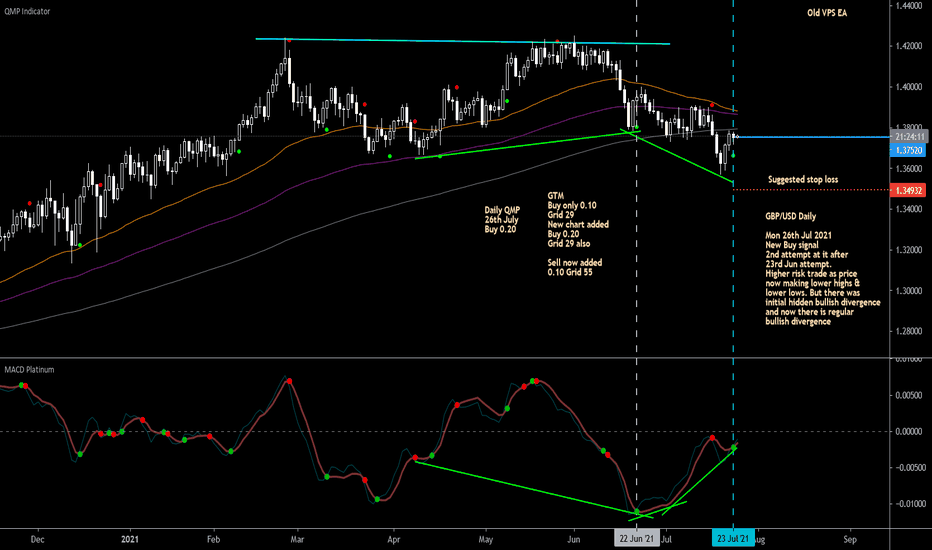Image resolution: width=932 pixels, height=550 pixels.
Task: Click the Dec label on time axis
Action: [37, 539]
